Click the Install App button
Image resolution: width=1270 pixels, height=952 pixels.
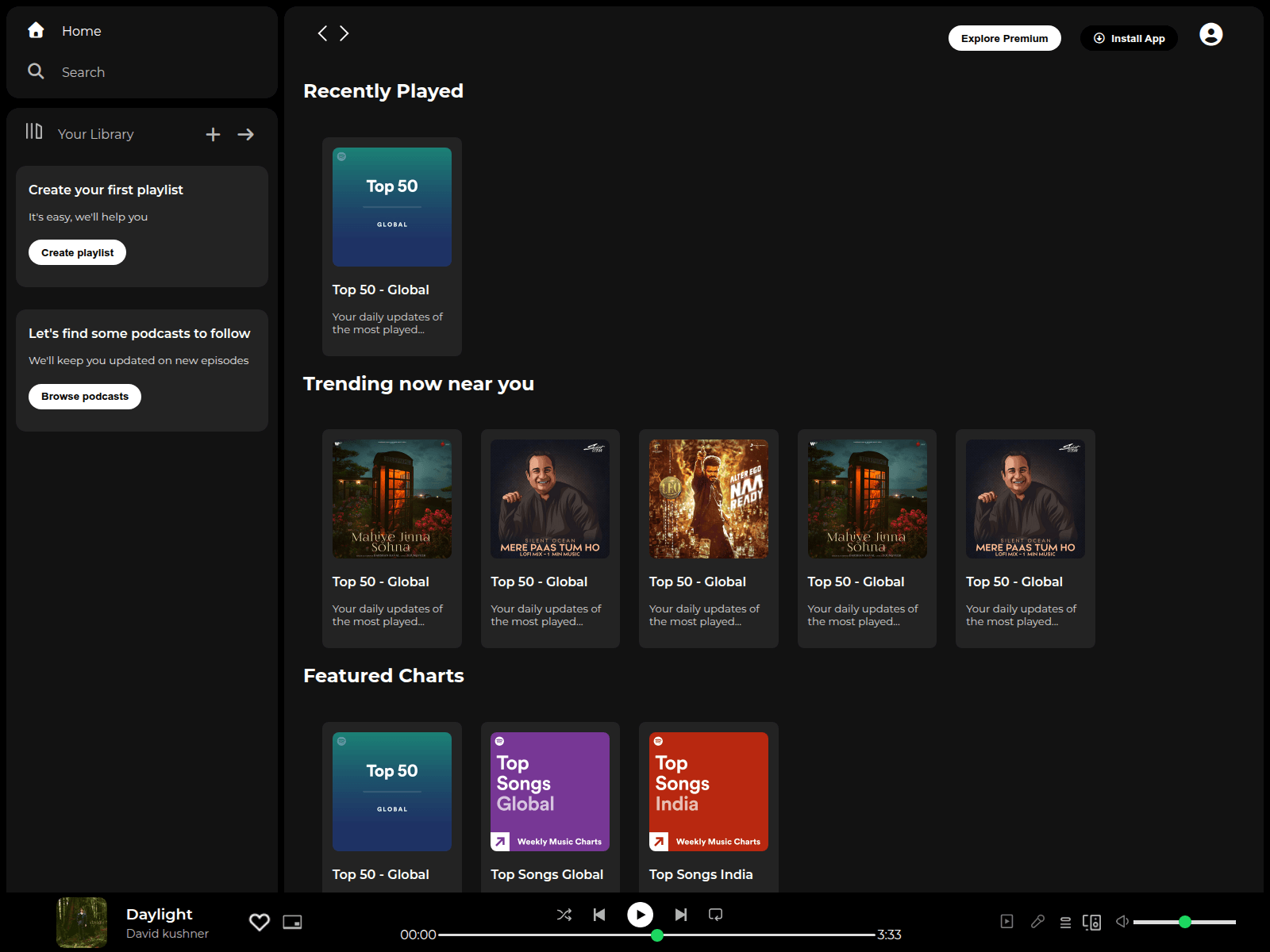point(1129,38)
